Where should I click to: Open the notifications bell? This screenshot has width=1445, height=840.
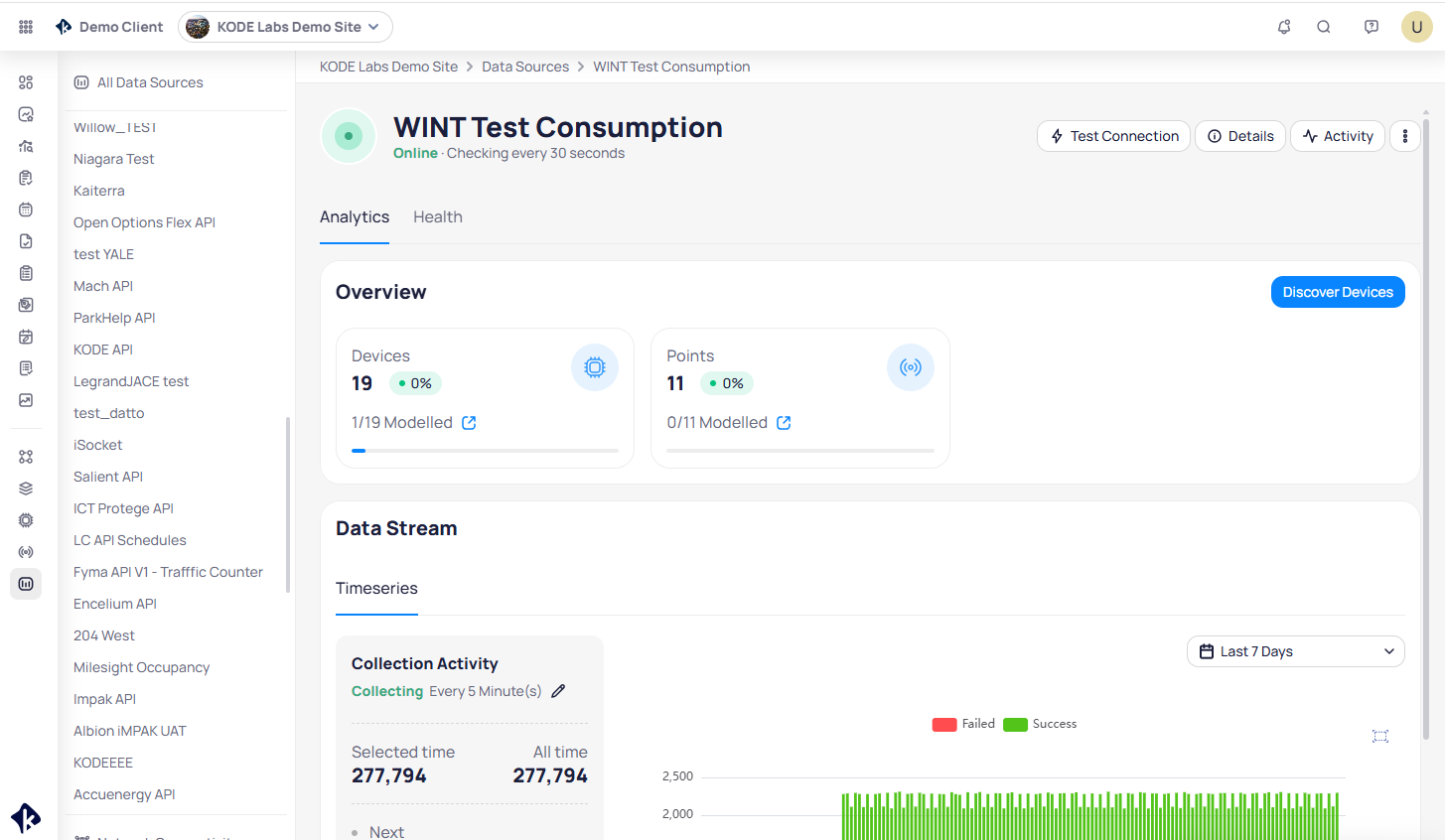[1284, 27]
